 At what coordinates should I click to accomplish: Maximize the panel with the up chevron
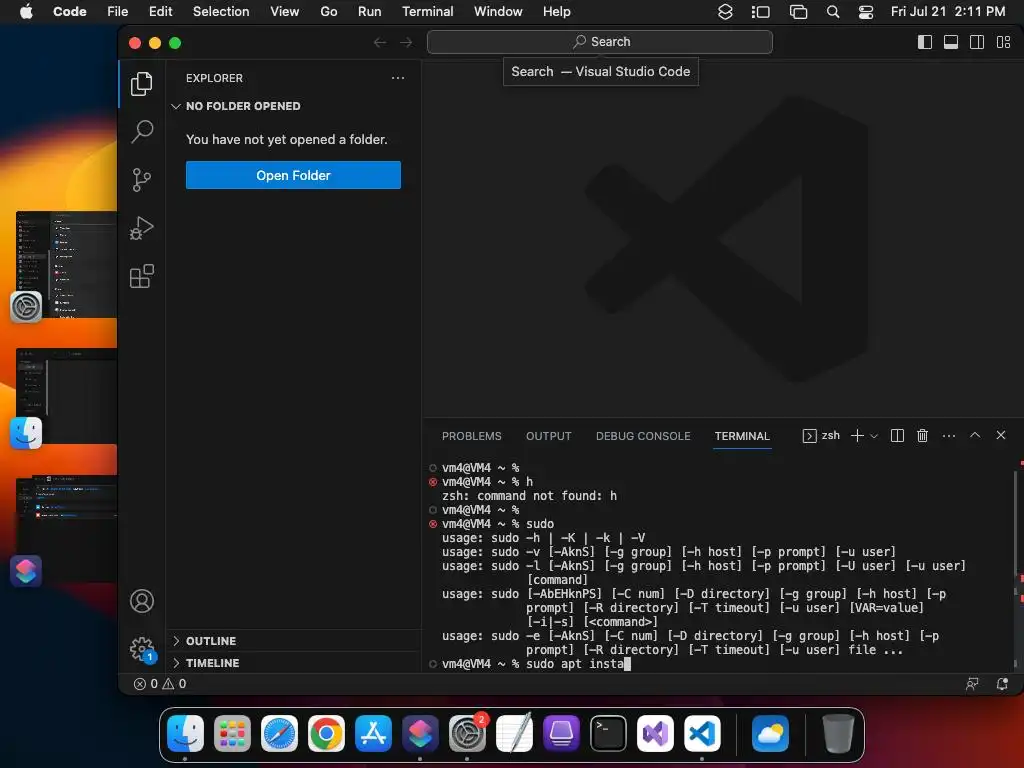[975, 435]
